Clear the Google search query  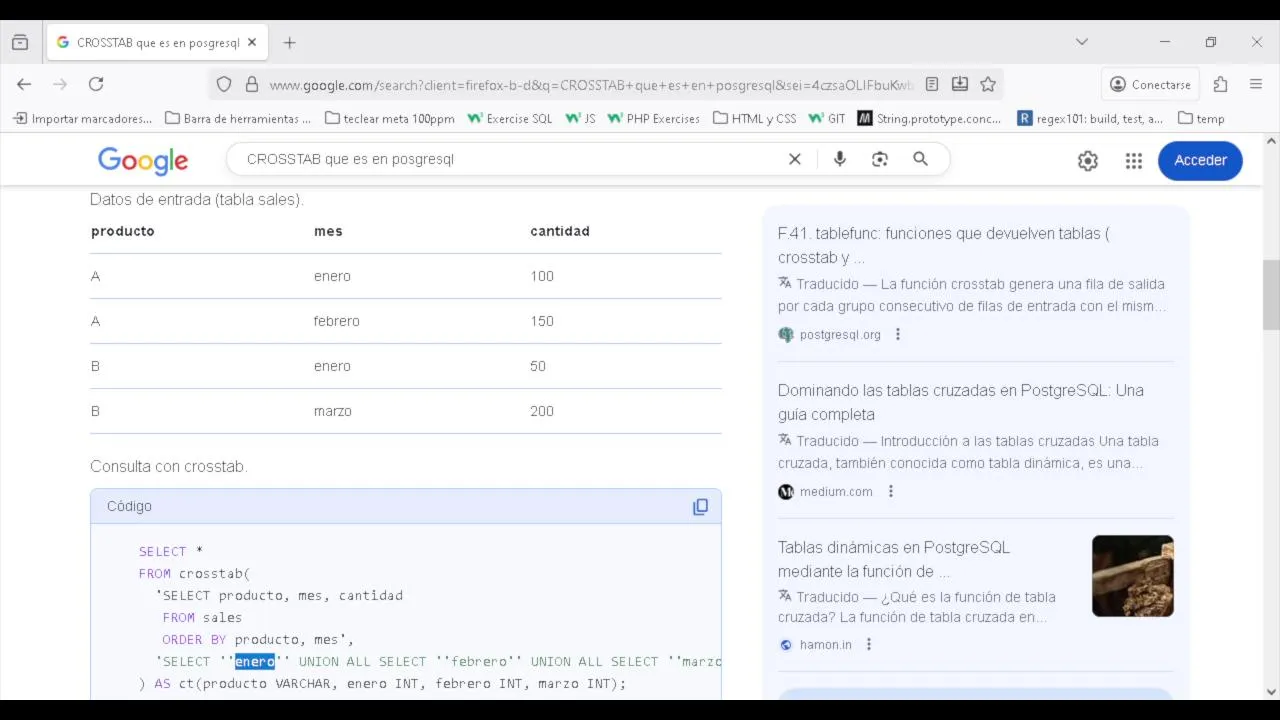click(795, 159)
